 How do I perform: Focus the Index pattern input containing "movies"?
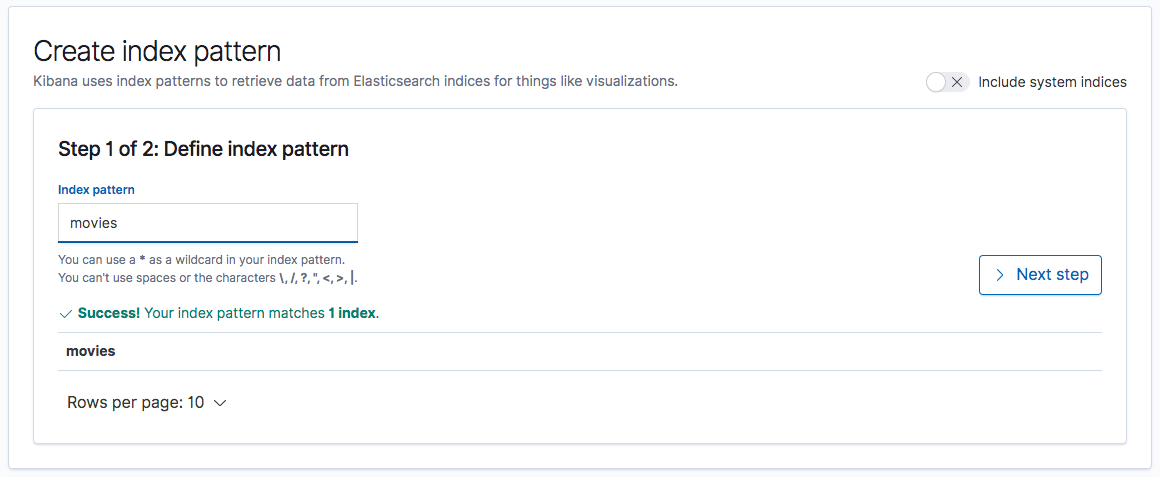pyautogui.click(x=208, y=223)
